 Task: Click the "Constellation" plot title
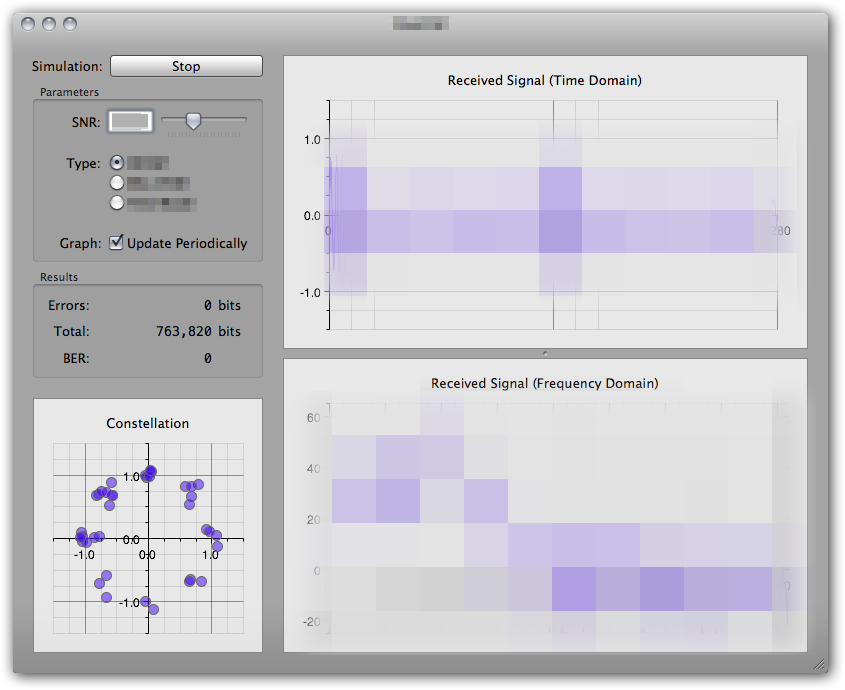(148, 423)
